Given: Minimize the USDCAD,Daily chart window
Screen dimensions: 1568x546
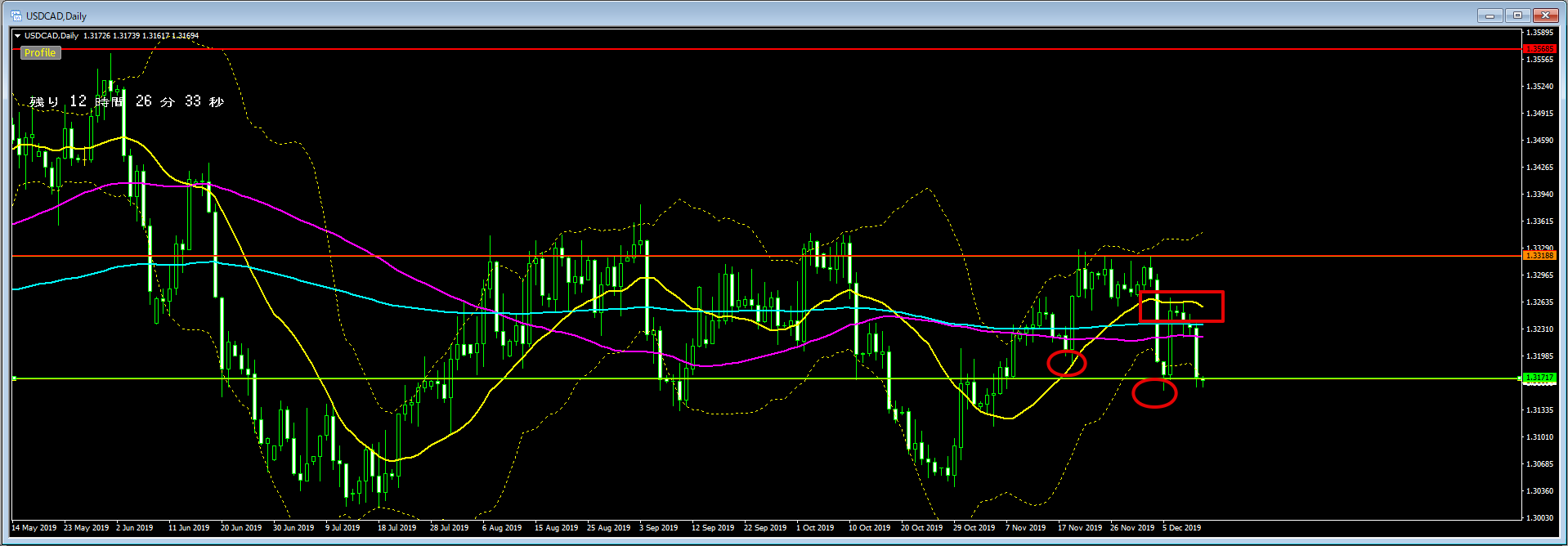Looking at the screenshot, I should [1490, 15].
